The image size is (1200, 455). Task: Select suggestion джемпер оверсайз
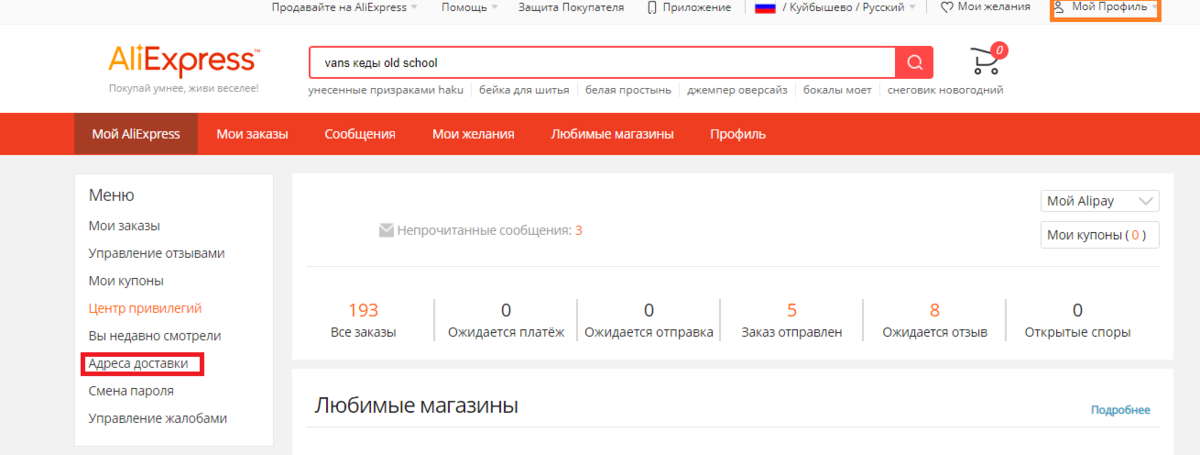pos(737,89)
